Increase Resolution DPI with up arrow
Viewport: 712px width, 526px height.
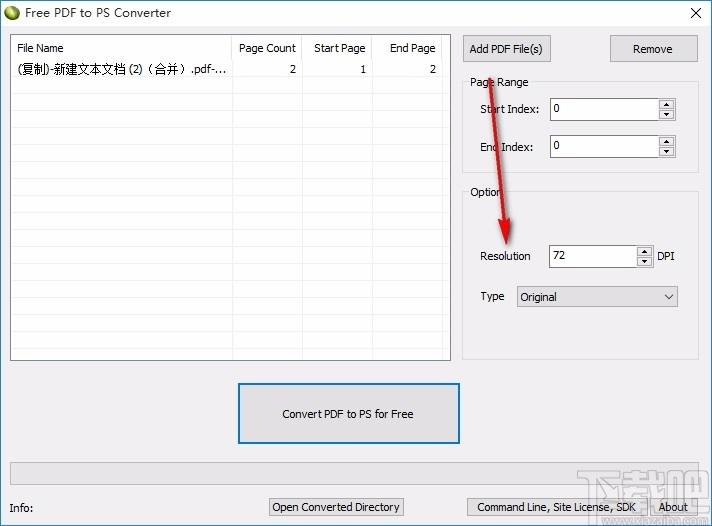tap(644, 251)
